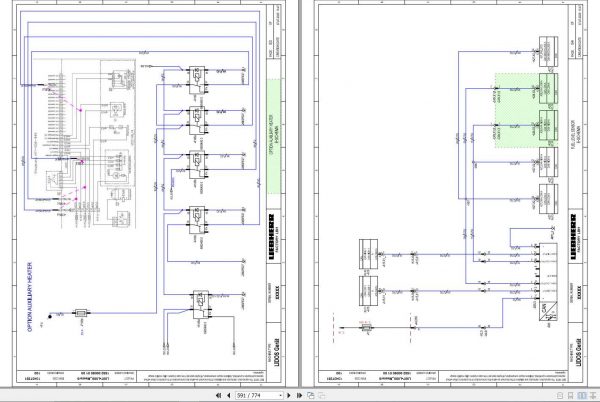
Task: Go to the next page
Action: (289, 395)
